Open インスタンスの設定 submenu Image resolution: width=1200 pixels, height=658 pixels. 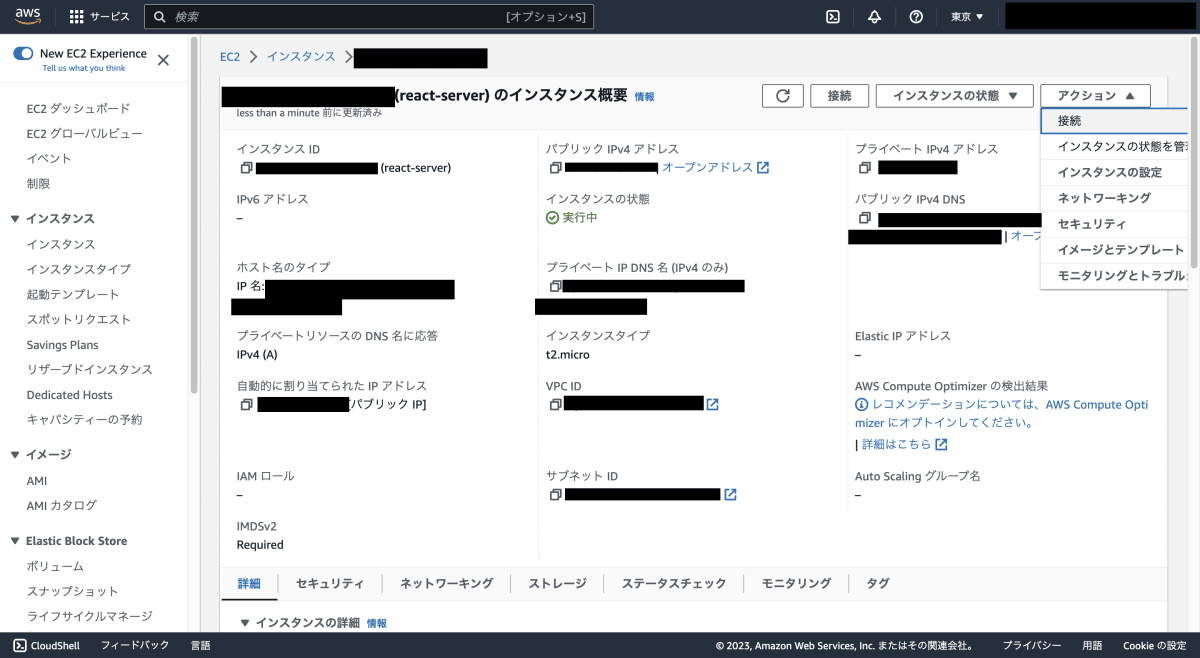point(1114,173)
